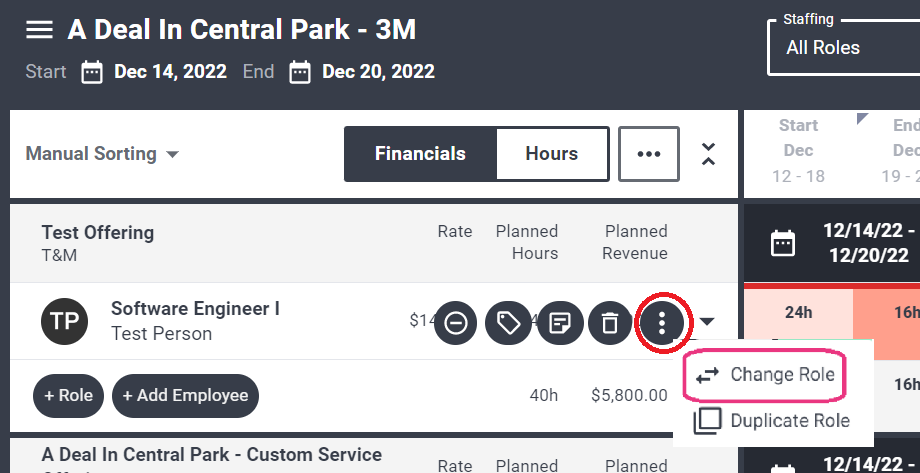Switch view to Financials
This screenshot has width=920, height=473.
(420, 154)
